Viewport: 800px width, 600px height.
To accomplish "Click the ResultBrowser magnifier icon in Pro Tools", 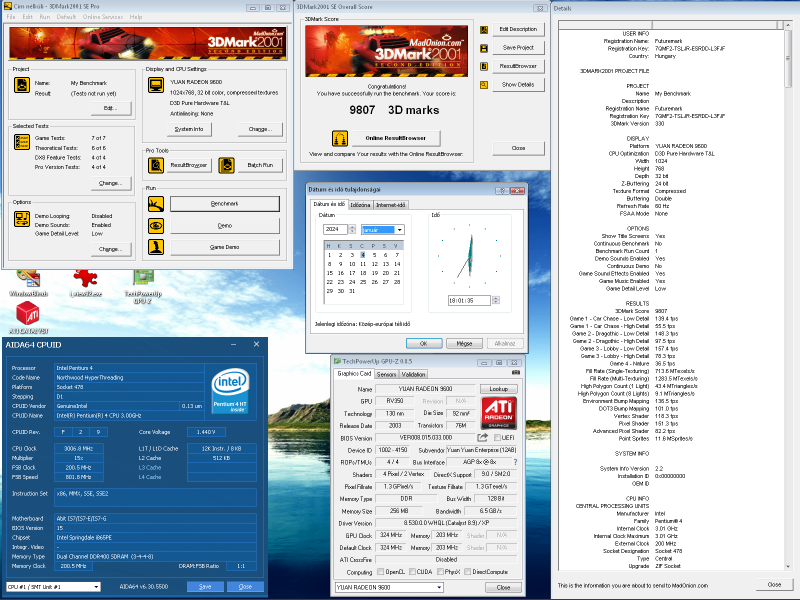I will click(x=156, y=165).
